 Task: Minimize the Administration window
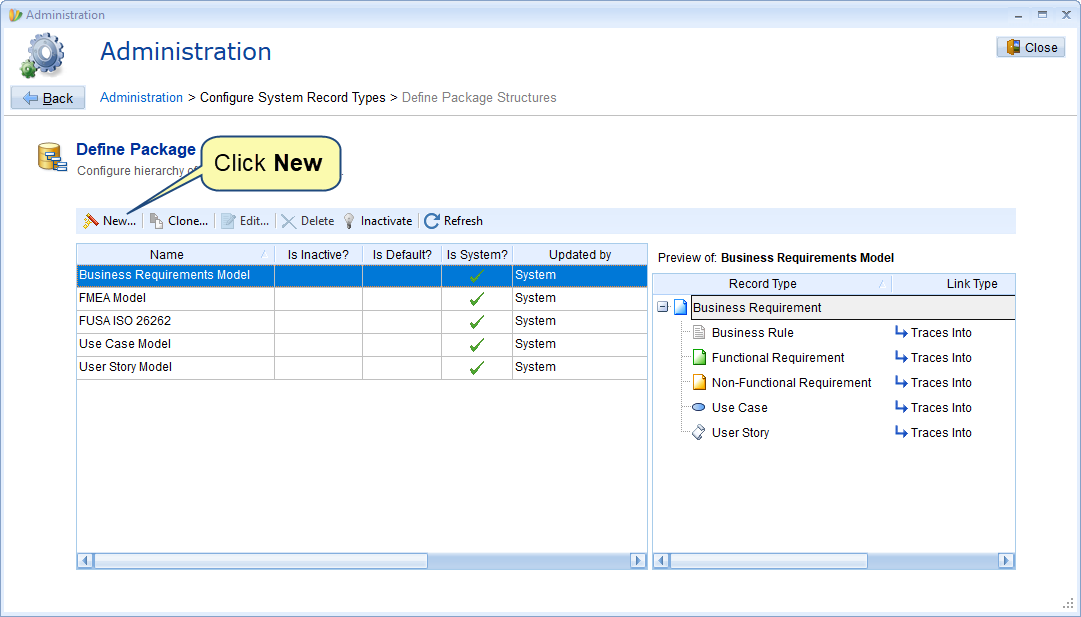click(1018, 14)
